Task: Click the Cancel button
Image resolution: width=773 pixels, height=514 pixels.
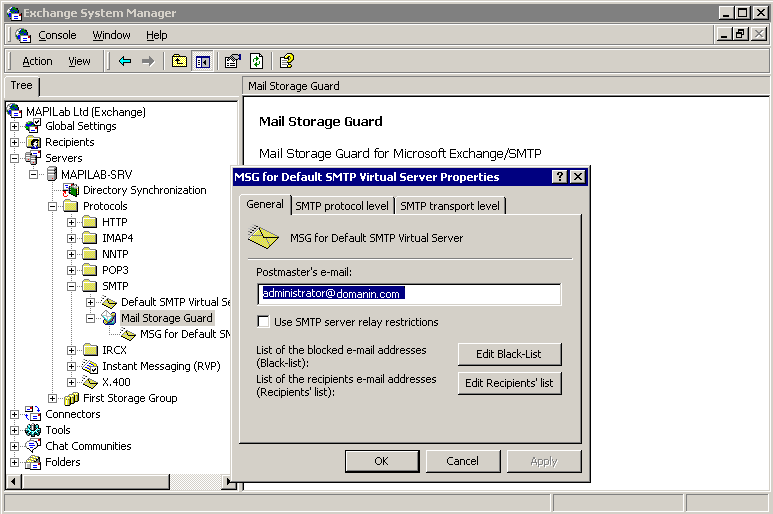Action: pos(462,461)
